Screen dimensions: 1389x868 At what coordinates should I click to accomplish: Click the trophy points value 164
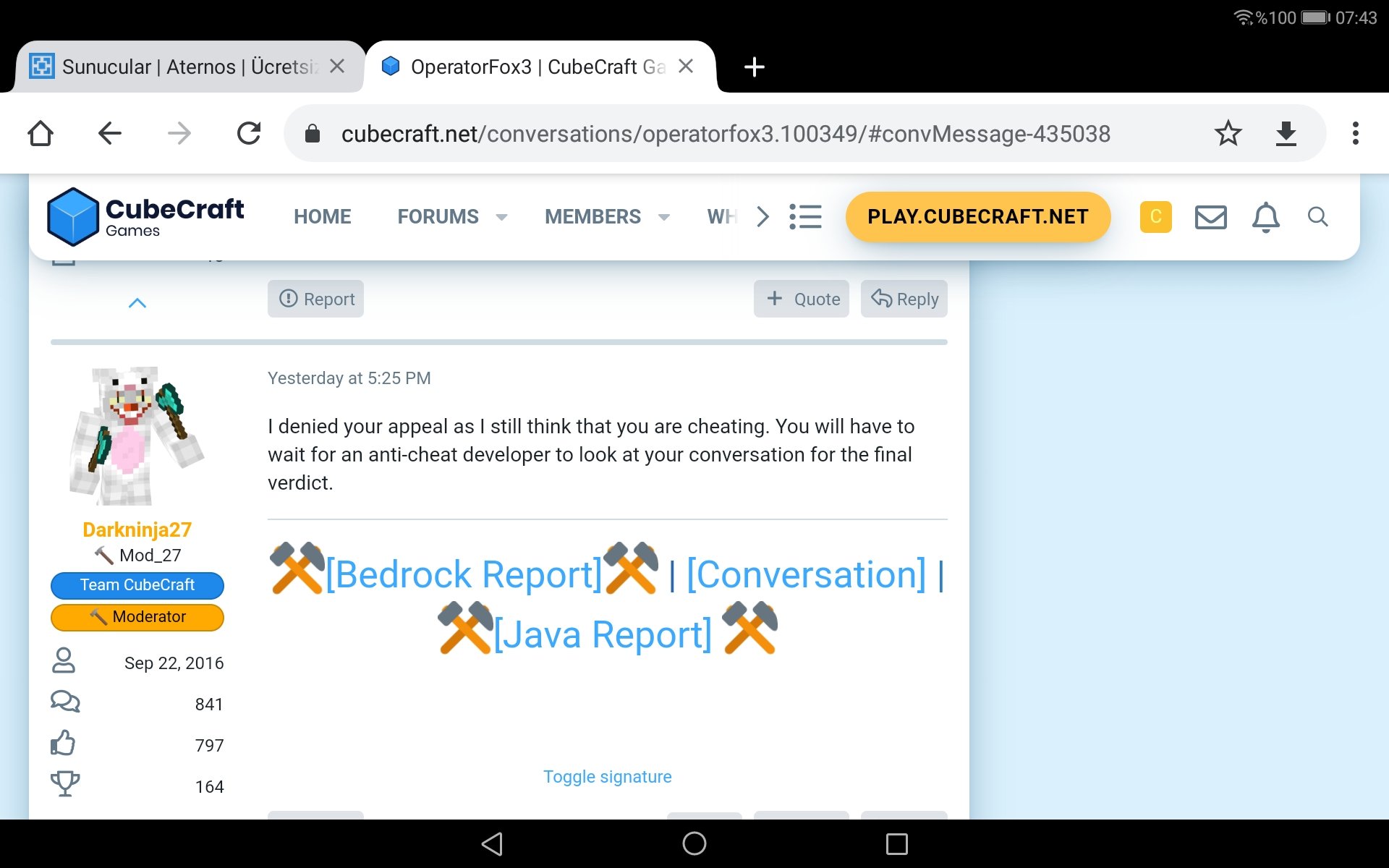click(209, 787)
